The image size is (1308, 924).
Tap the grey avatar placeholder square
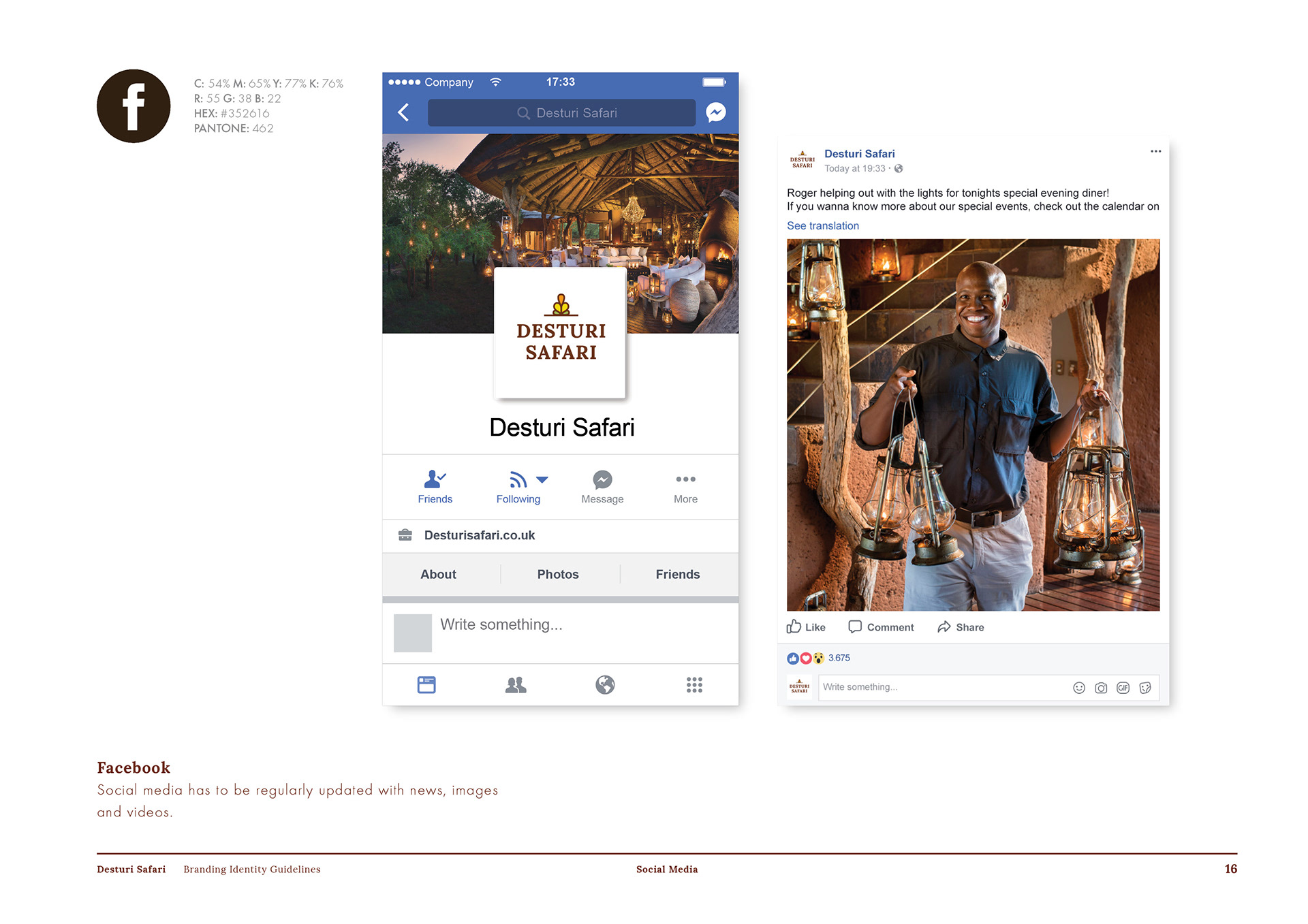[x=413, y=633]
